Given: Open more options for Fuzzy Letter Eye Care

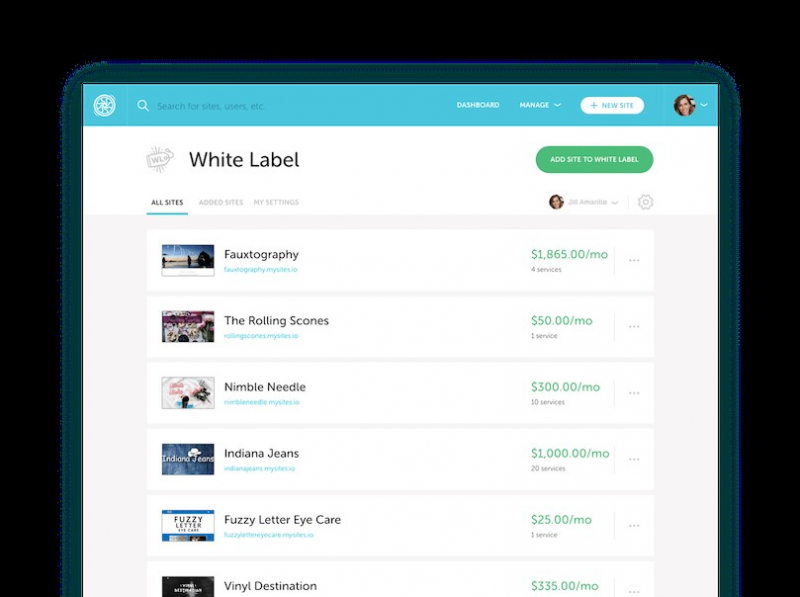Looking at the screenshot, I should click(634, 526).
